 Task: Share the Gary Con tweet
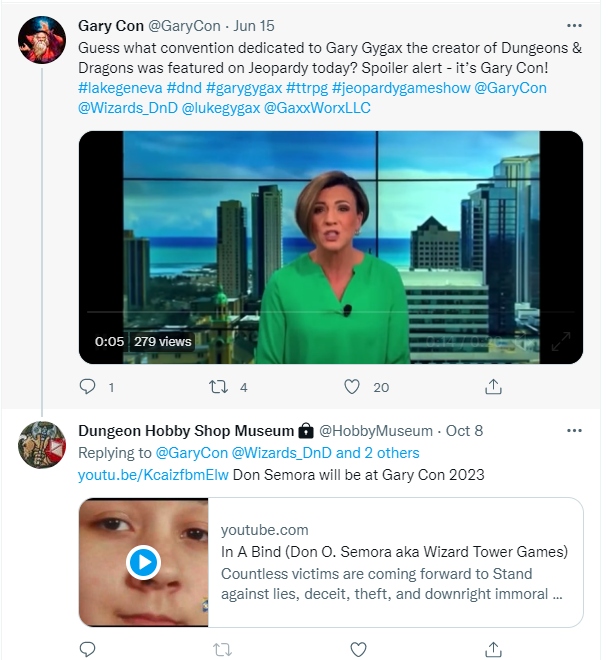pyautogui.click(x=493, y=386)
